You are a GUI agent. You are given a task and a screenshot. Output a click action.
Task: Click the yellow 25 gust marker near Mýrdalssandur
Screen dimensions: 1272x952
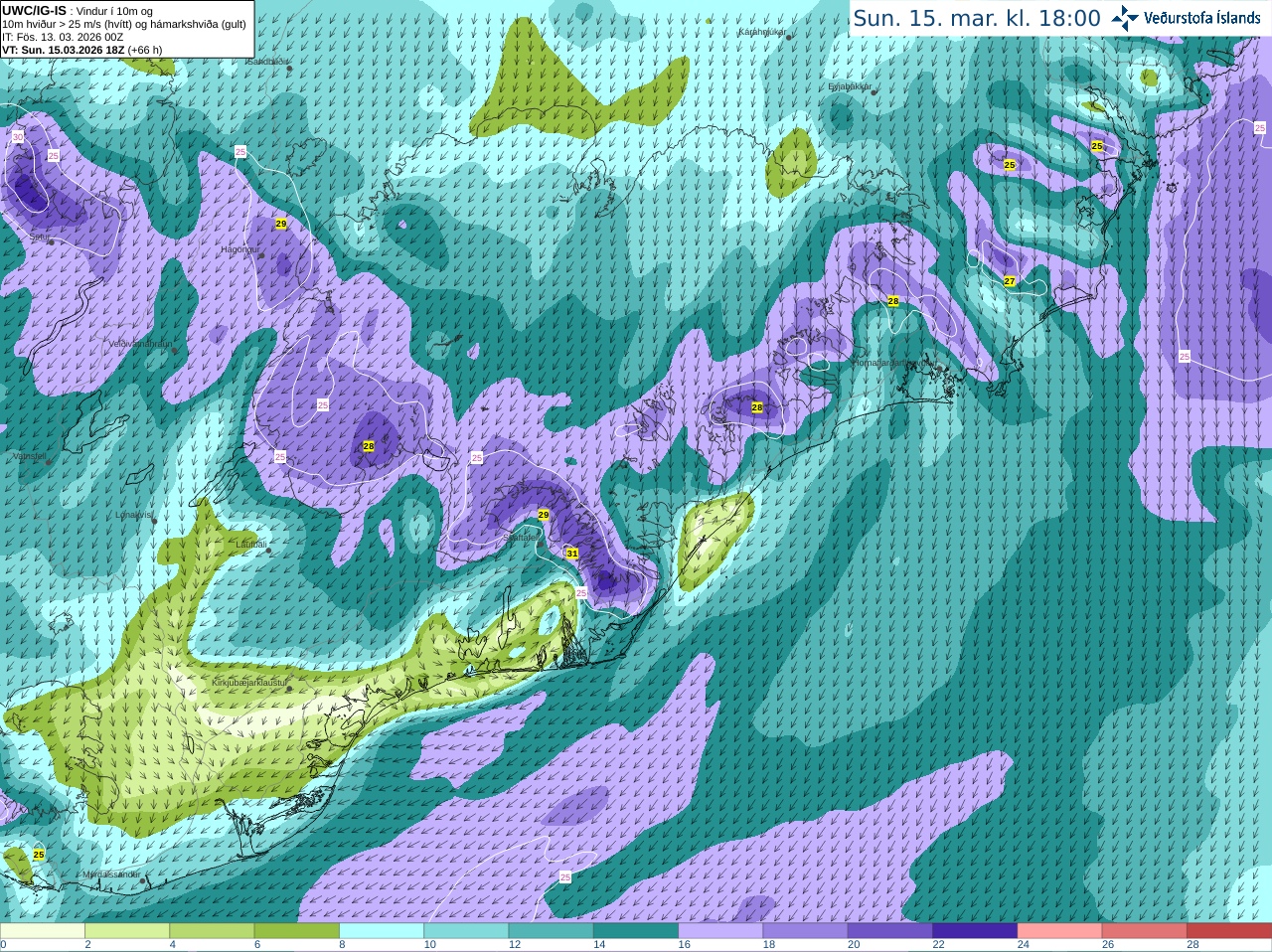39,855
